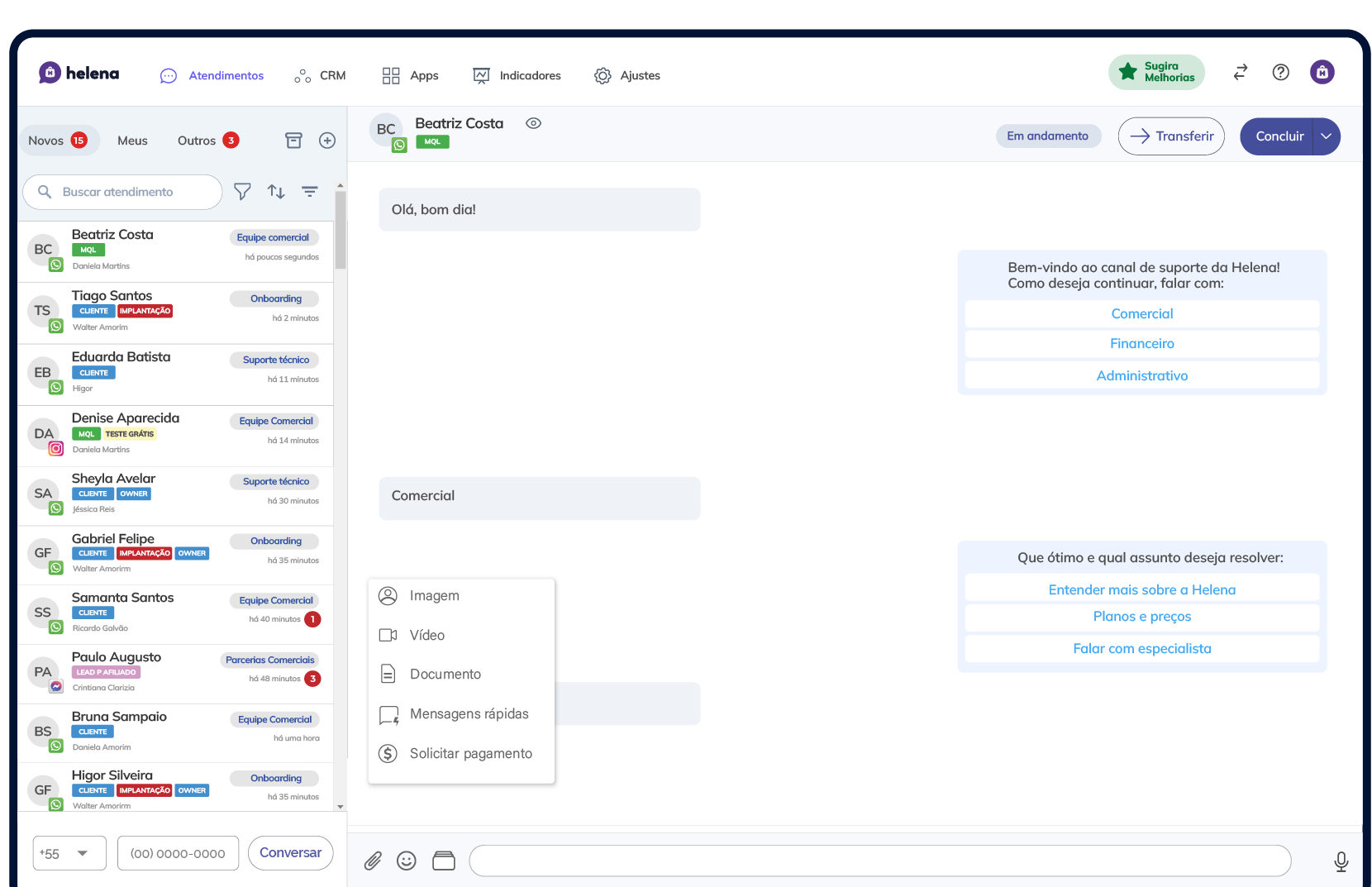Open the Atendimentos tab

[212, 75]
